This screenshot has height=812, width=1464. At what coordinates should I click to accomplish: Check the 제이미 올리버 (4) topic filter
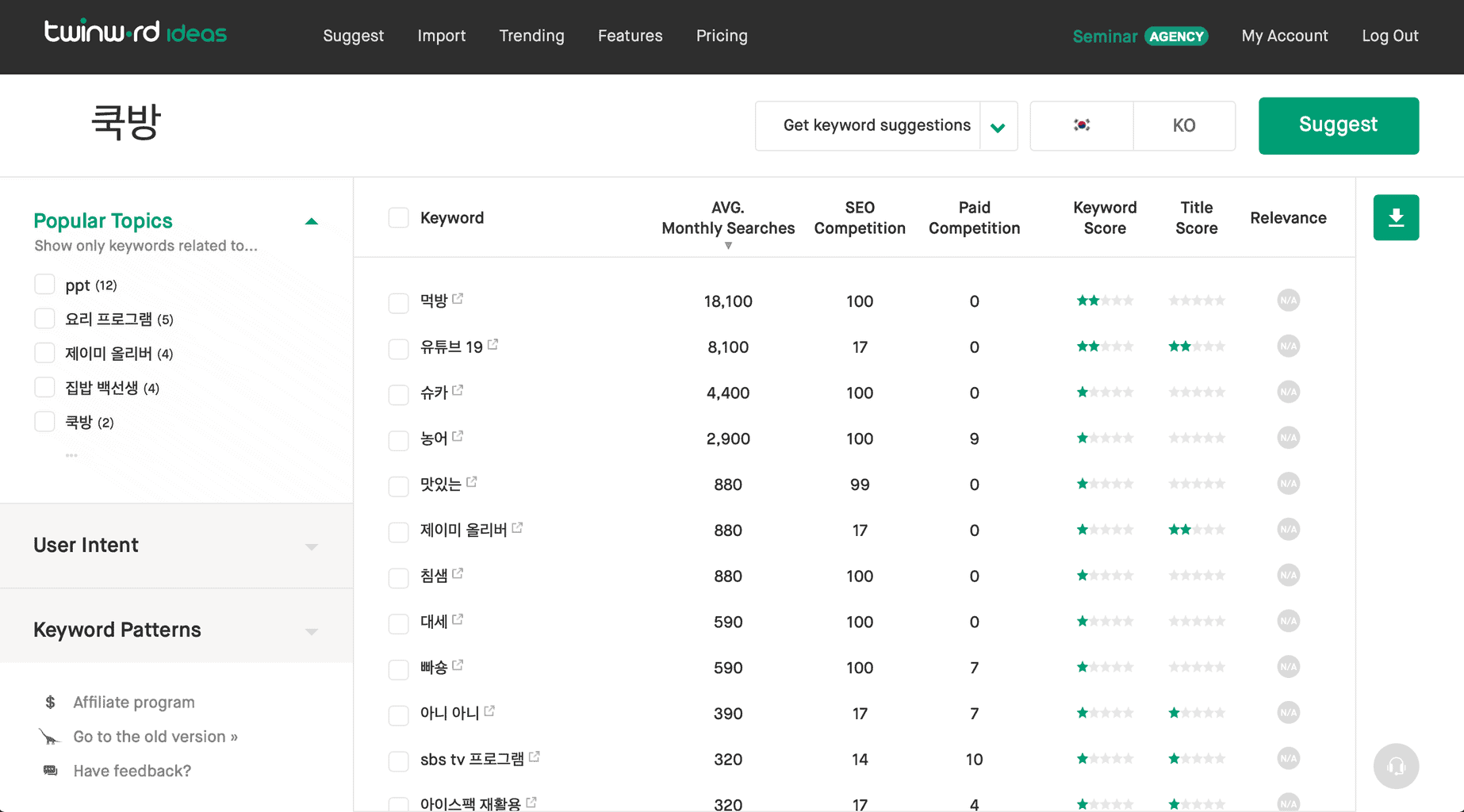click(x=44, y=353)
